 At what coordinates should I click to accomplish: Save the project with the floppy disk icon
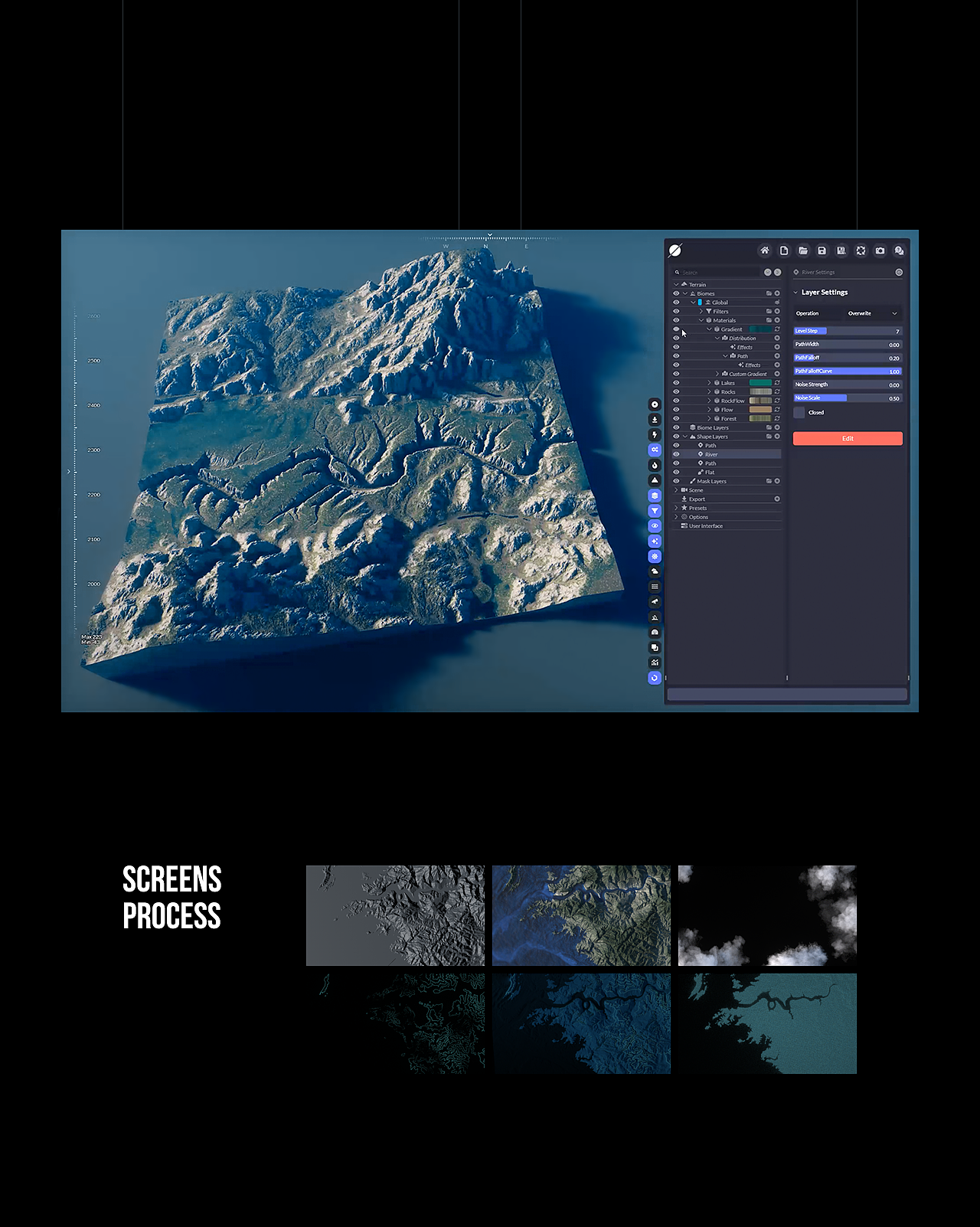click(822, 250)
